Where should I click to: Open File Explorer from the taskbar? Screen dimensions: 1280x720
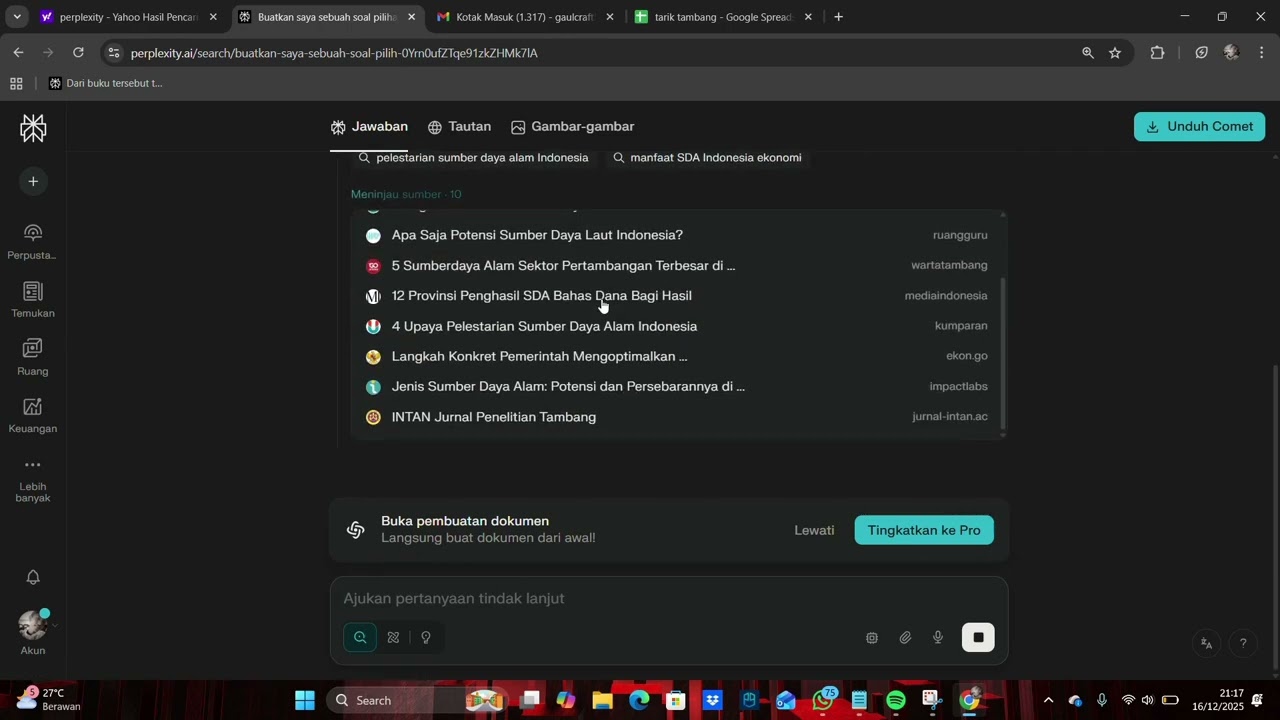tap(602, 700)
